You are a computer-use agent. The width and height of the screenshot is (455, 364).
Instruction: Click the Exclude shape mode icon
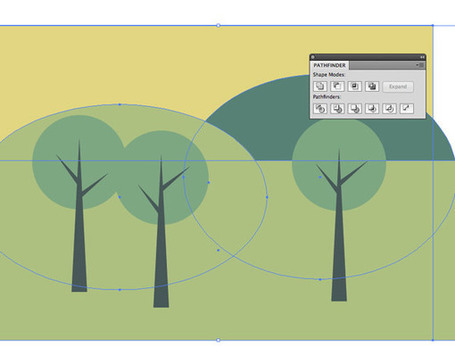(372, 86)
